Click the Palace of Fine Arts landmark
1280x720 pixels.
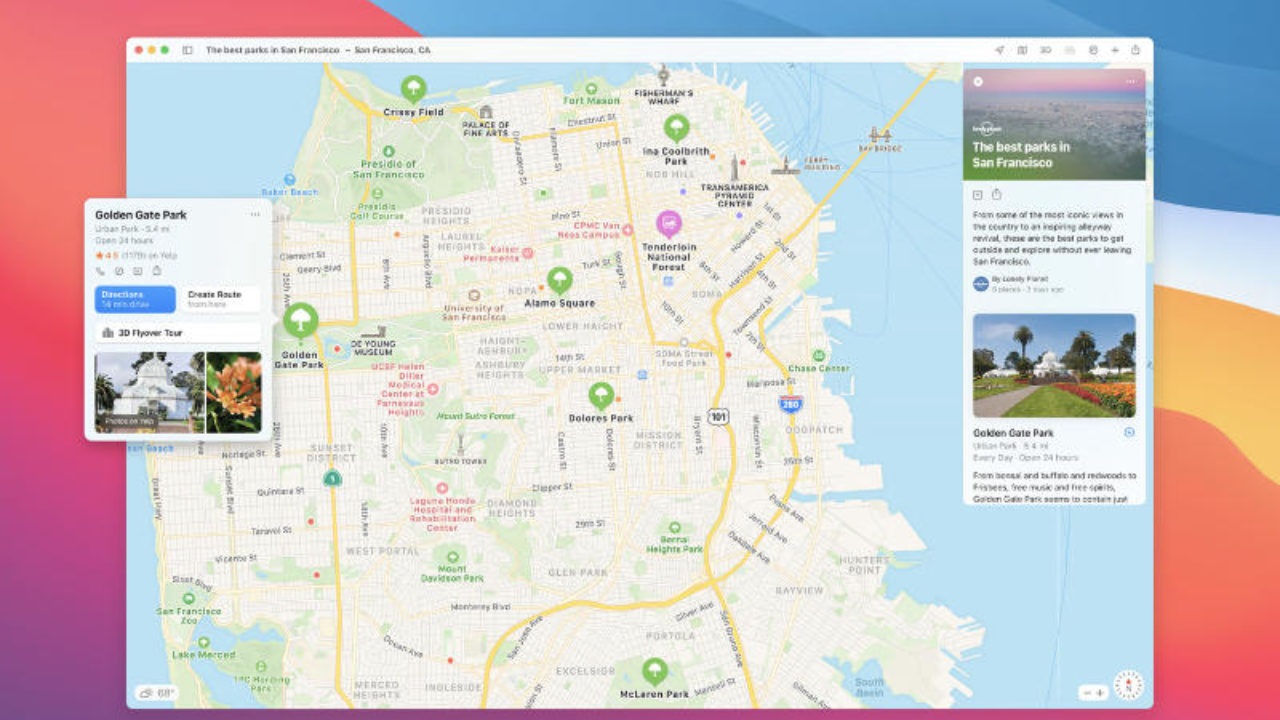click(x=486, y=112)
